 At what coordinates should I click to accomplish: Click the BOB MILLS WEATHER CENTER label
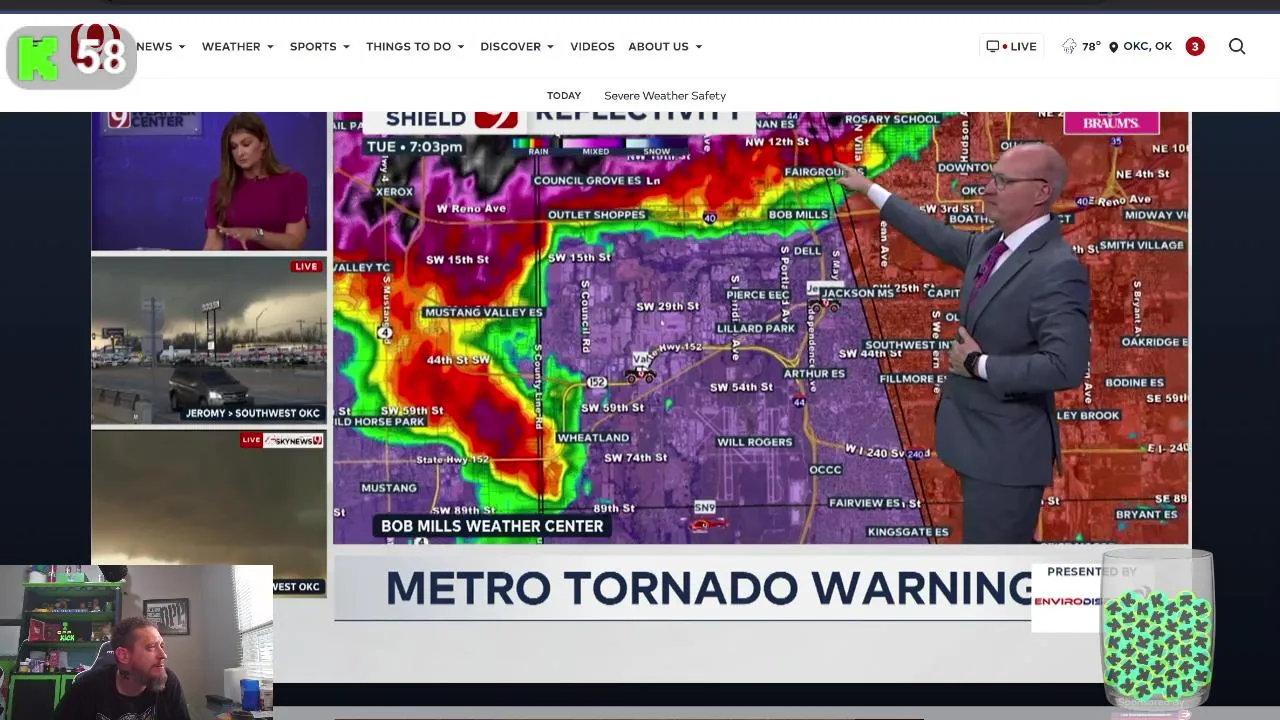click(492, 526)
